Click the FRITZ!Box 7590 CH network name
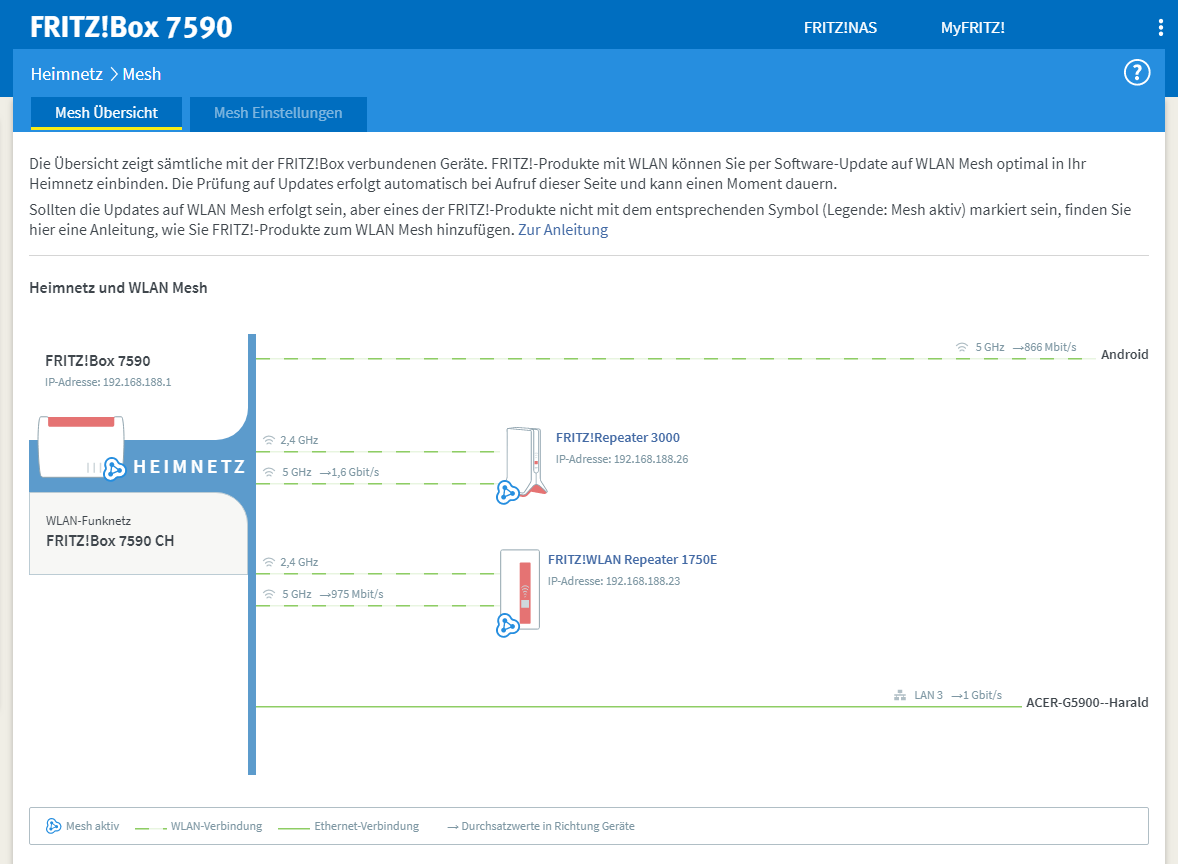 [x=110, y=541]
